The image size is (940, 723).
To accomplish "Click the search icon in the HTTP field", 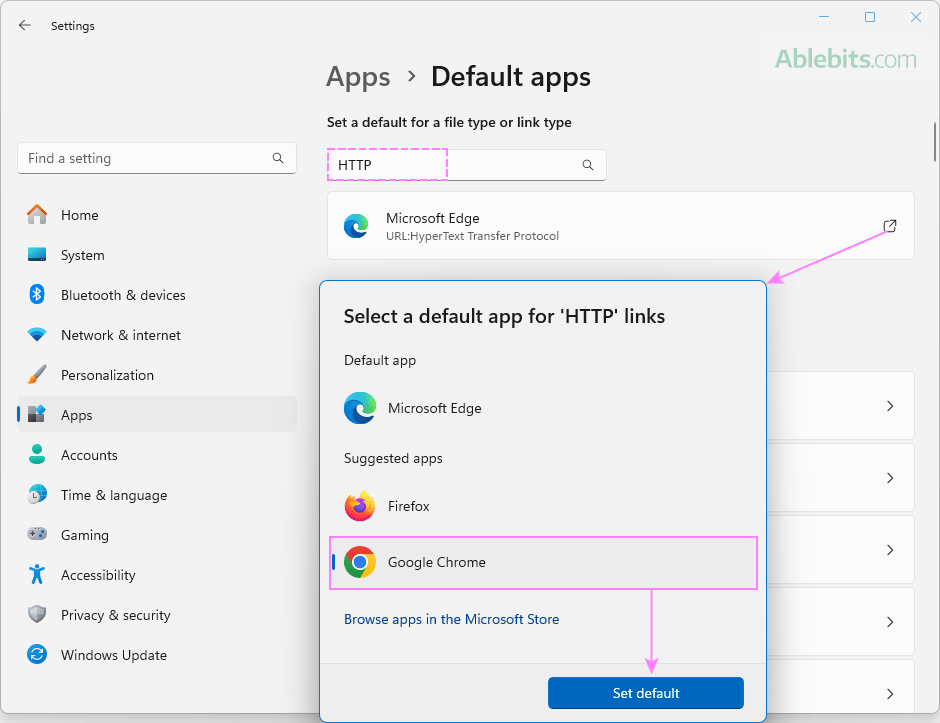I will click(x=588, y=165).
